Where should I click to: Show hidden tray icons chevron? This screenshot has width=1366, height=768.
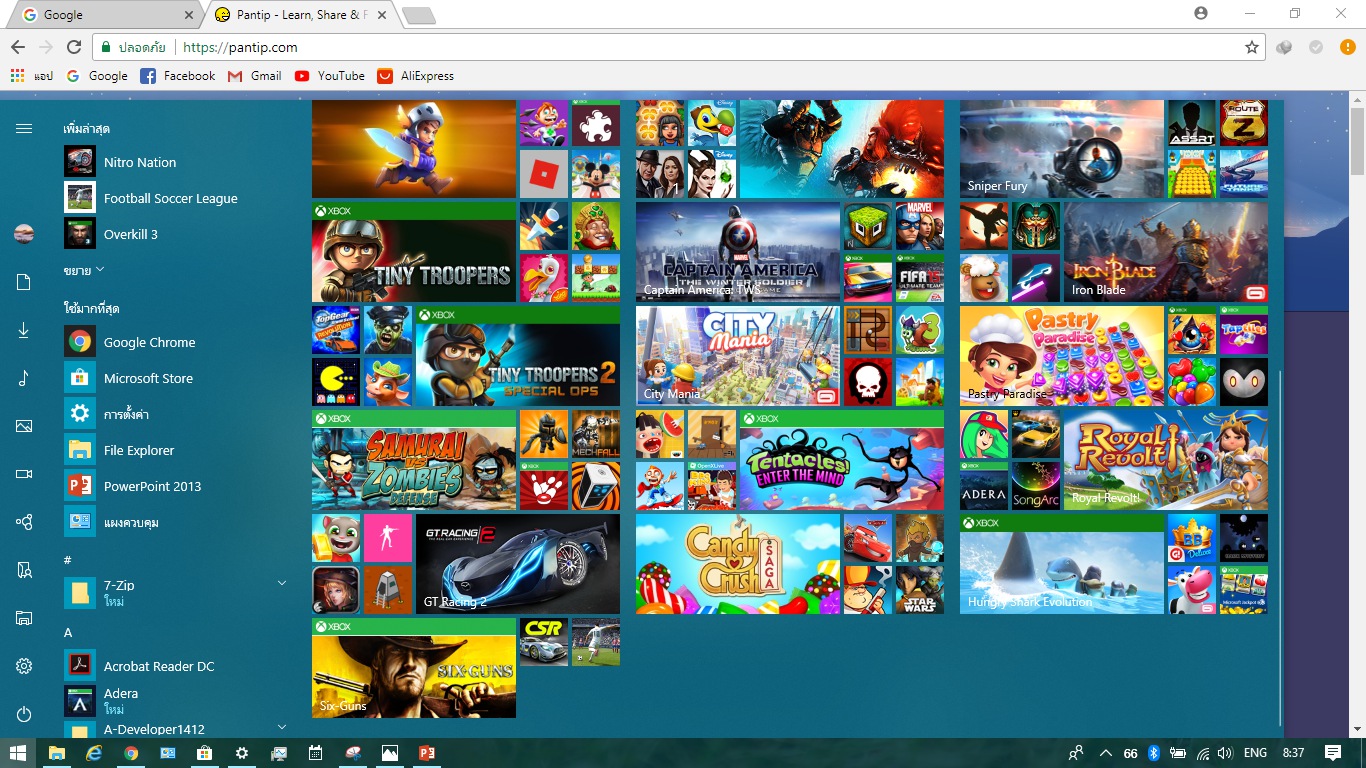pos(1105,753)
